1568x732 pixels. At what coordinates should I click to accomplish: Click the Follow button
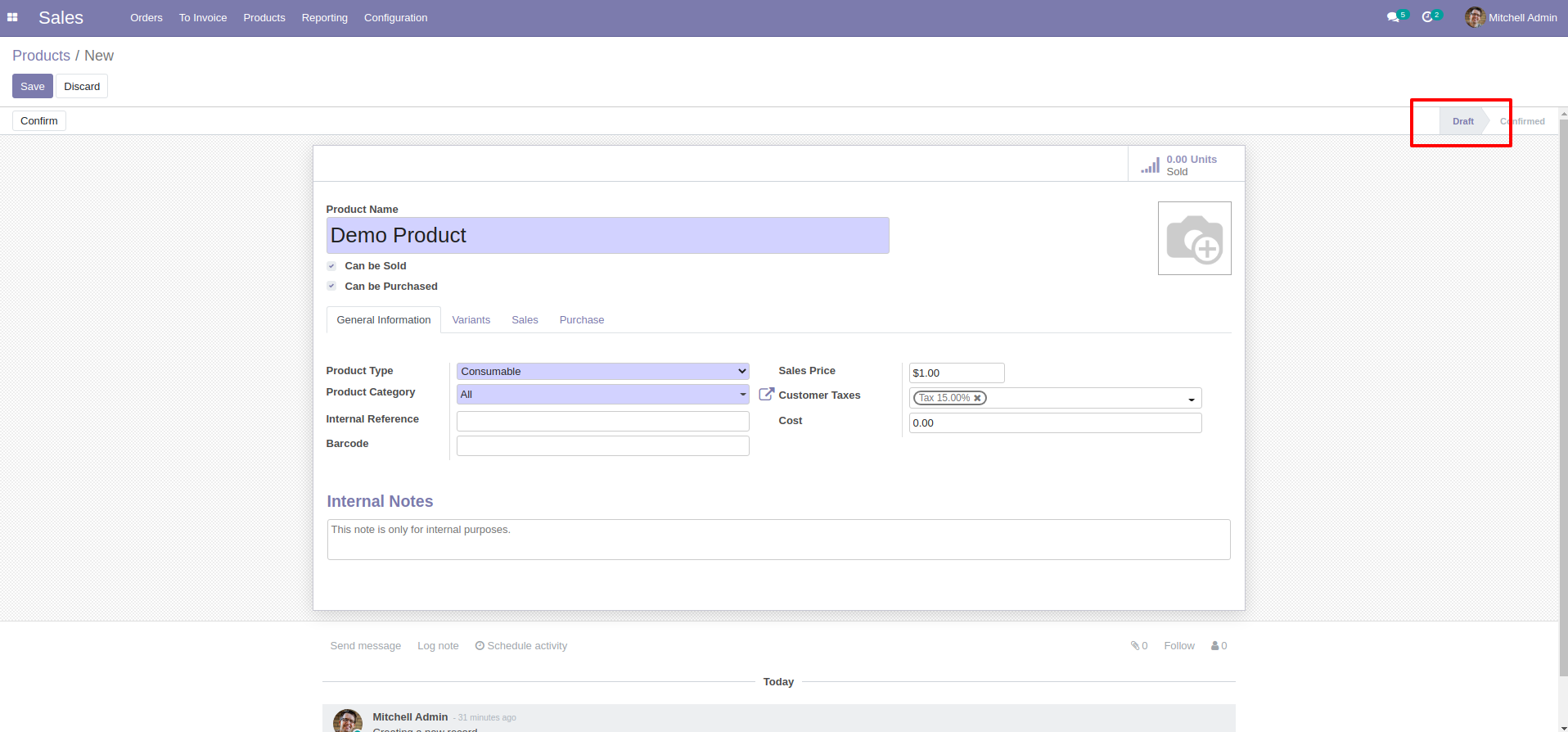pos(1179,646)
